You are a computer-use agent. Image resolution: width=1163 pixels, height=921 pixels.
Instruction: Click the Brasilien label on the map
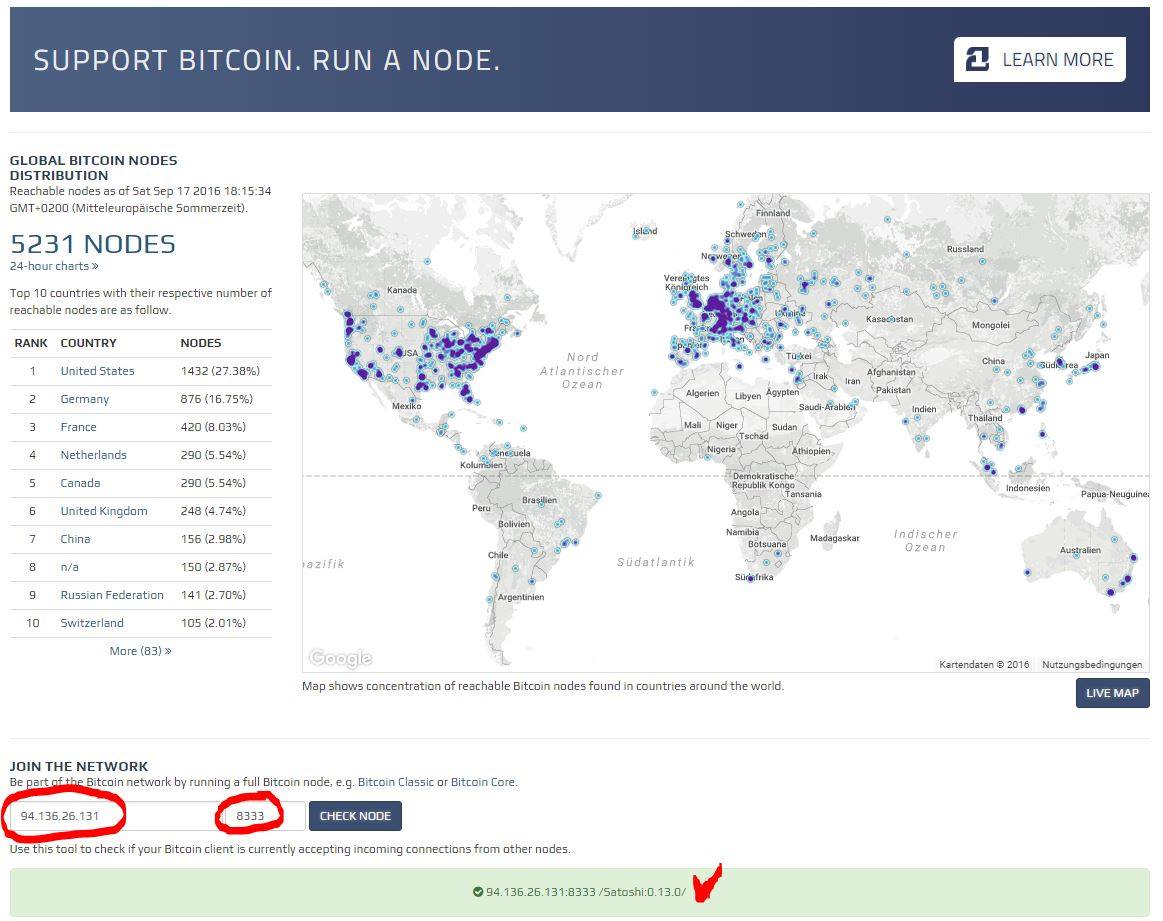tap(539, 501)
